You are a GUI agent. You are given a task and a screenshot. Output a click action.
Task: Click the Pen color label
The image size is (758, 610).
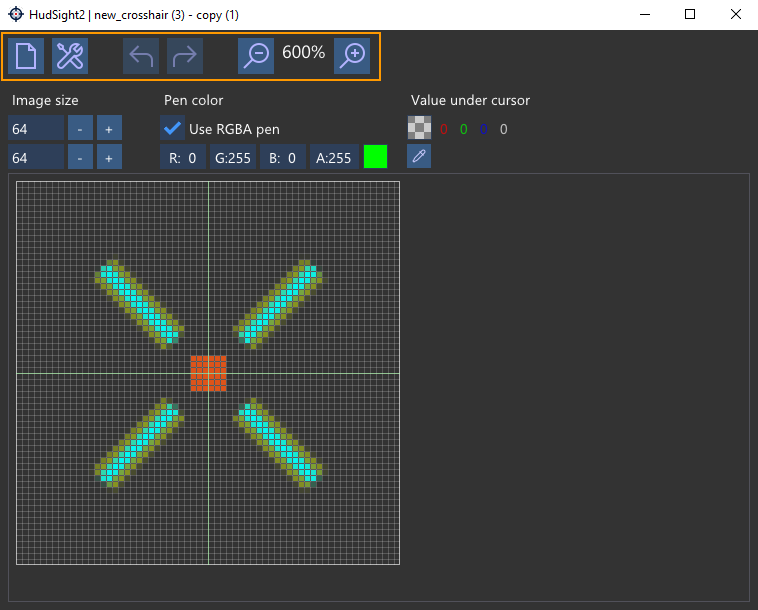(193, 100)
